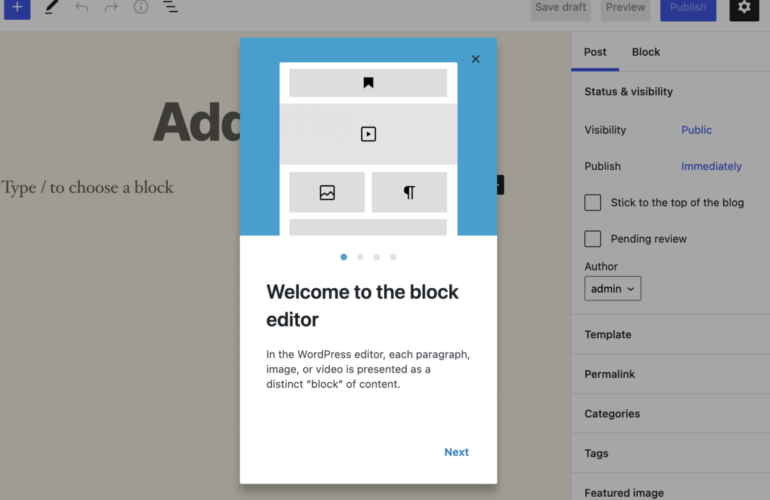
Task: Toggle the Settings gear sidebar
Action: coord(744,8)
